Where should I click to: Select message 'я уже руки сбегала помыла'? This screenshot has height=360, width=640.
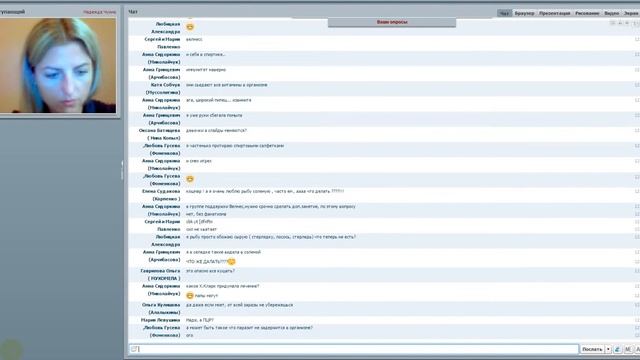point(214,116)
